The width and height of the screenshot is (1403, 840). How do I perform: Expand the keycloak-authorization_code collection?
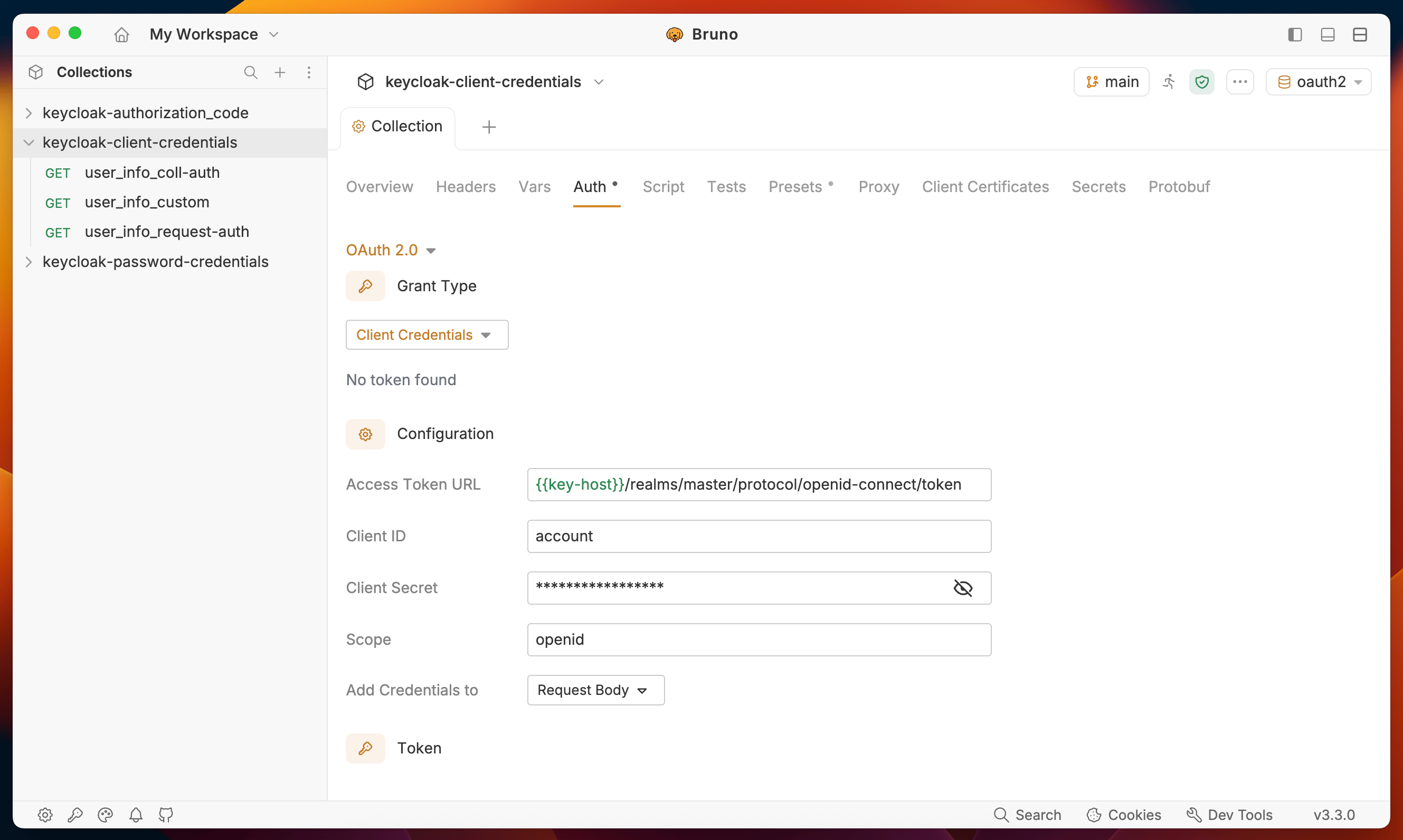coord(29,113)
